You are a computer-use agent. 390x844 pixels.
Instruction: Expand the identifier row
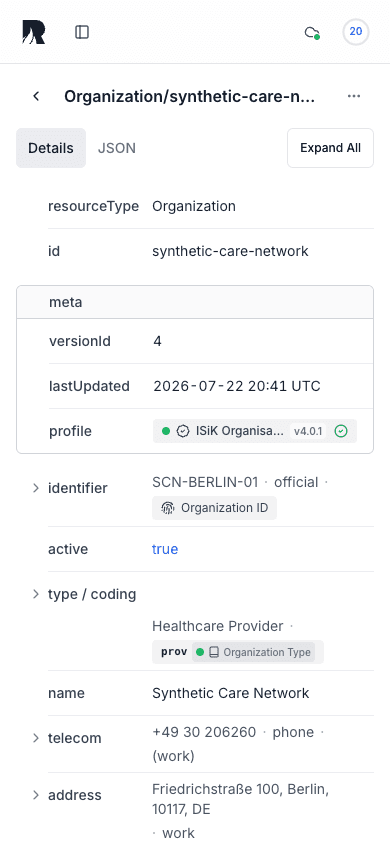[x=36, y=488]
